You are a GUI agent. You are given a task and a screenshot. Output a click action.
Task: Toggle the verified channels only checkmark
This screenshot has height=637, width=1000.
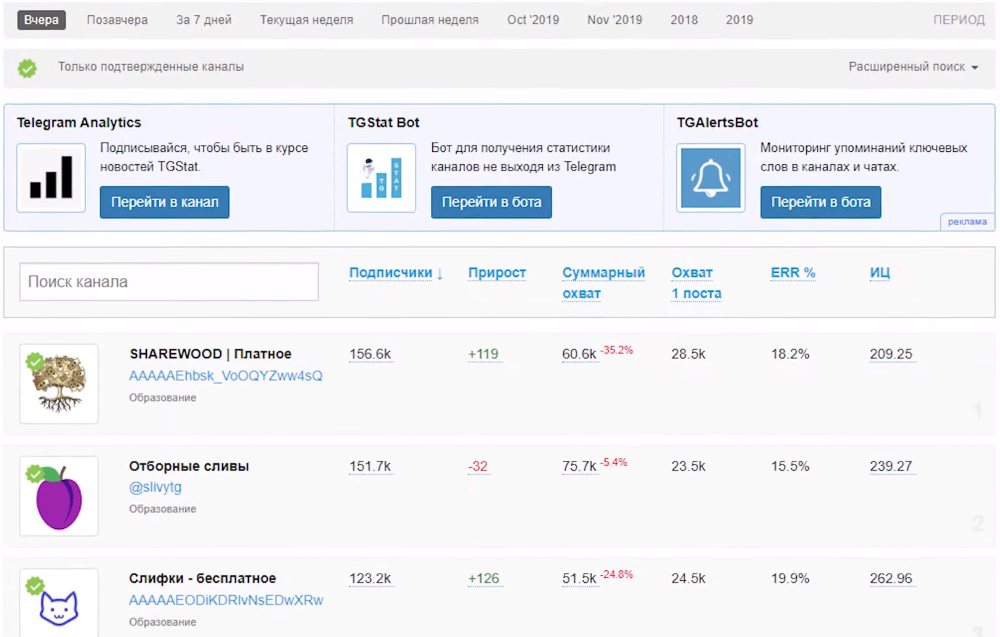[28, 68]
